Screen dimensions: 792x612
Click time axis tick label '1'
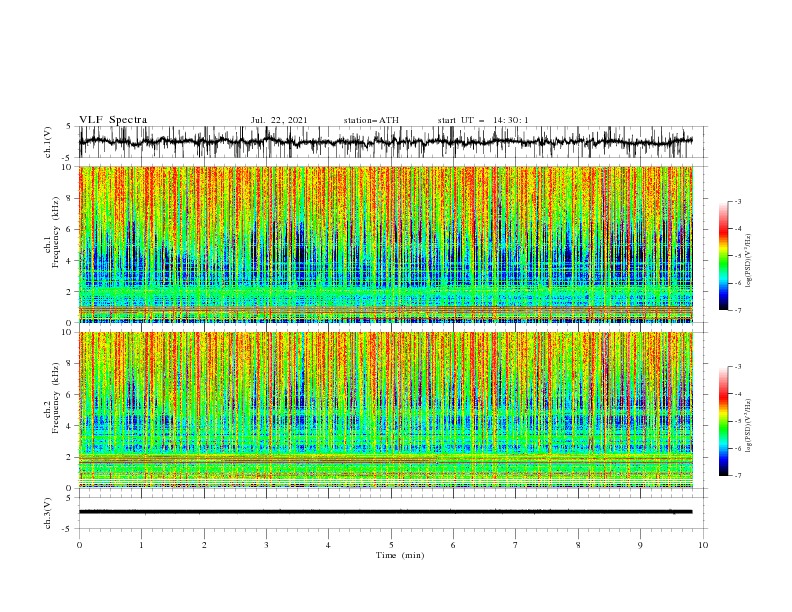(142, 545)
